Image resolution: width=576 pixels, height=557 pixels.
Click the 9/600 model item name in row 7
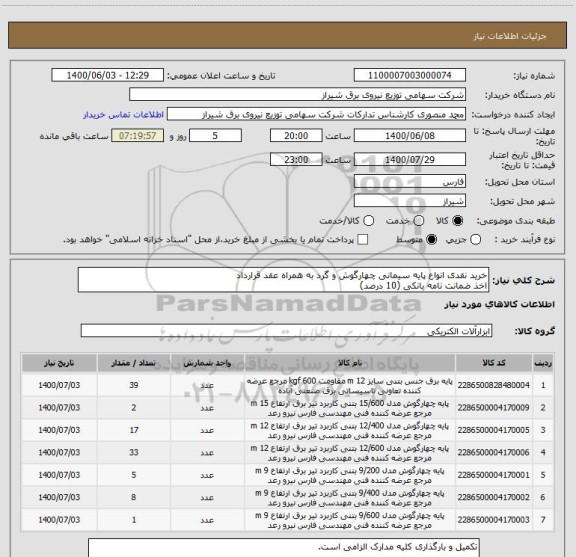tap(350, 520)
